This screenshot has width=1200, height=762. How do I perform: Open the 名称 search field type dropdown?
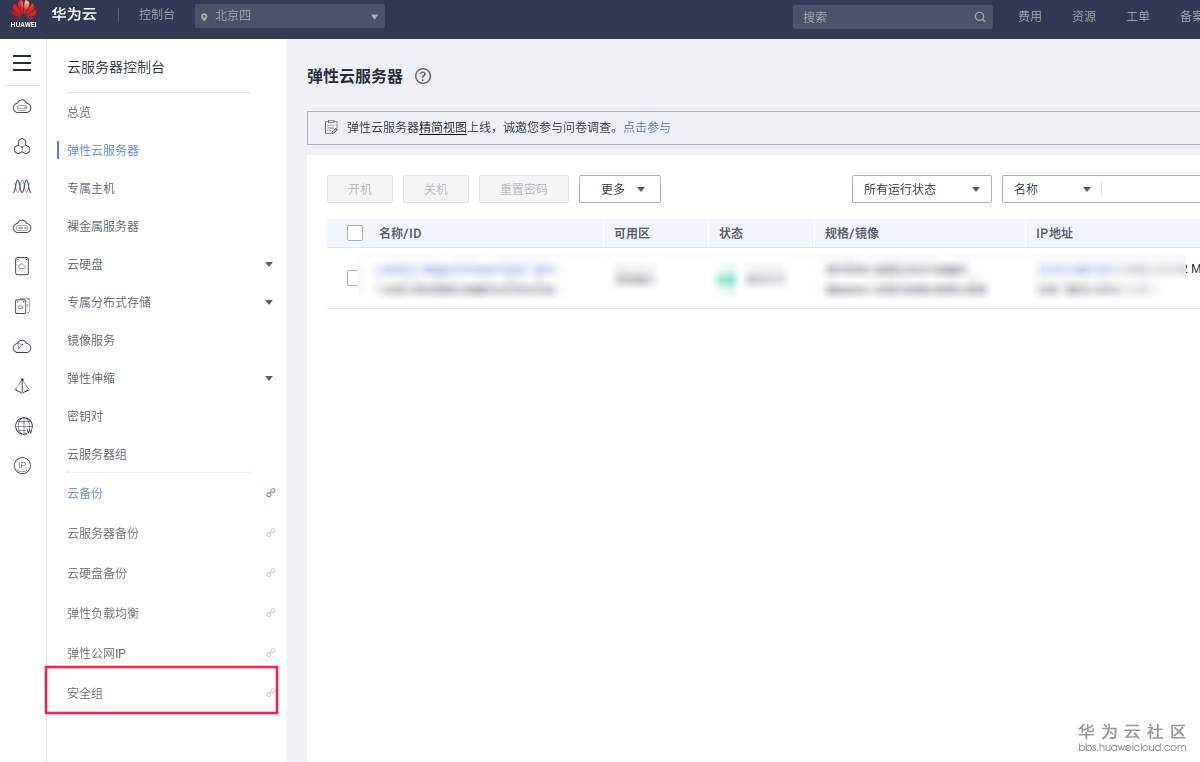[x=1052, y=189]
